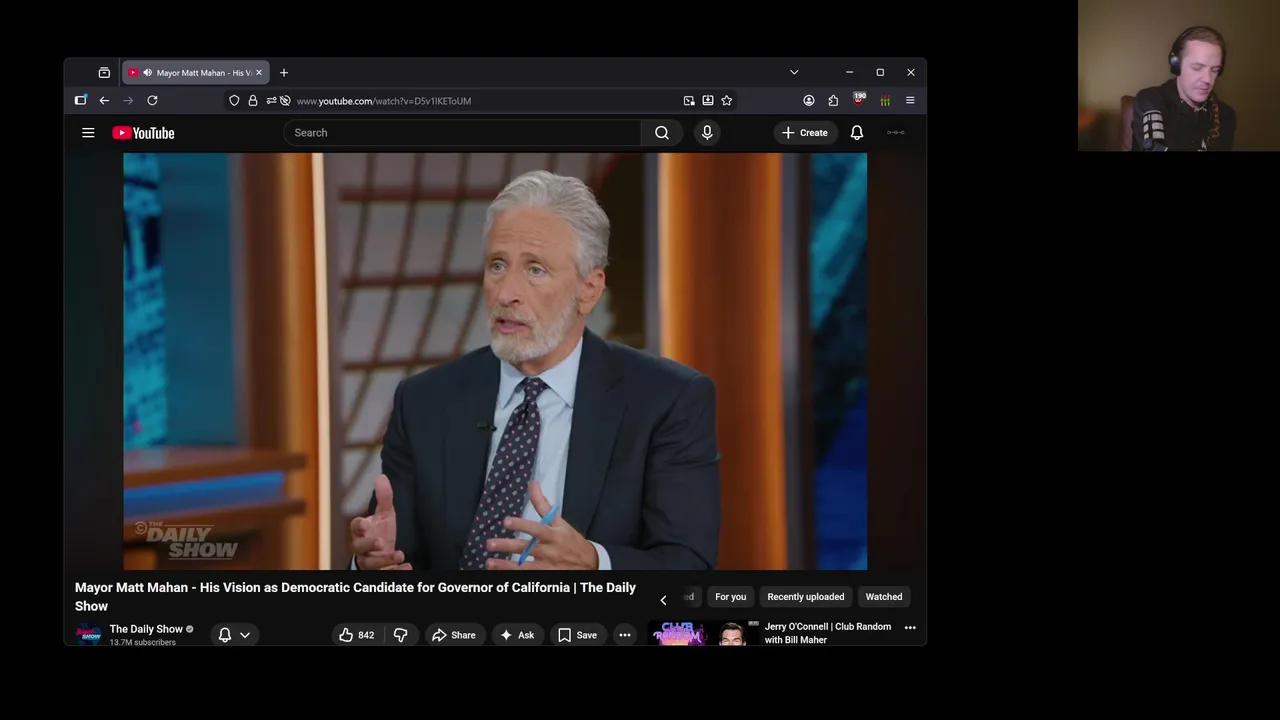Viewport: 1280px width, 720px height.
Task: Pause the Daily Show video player
Action: [x=495, y=361]
